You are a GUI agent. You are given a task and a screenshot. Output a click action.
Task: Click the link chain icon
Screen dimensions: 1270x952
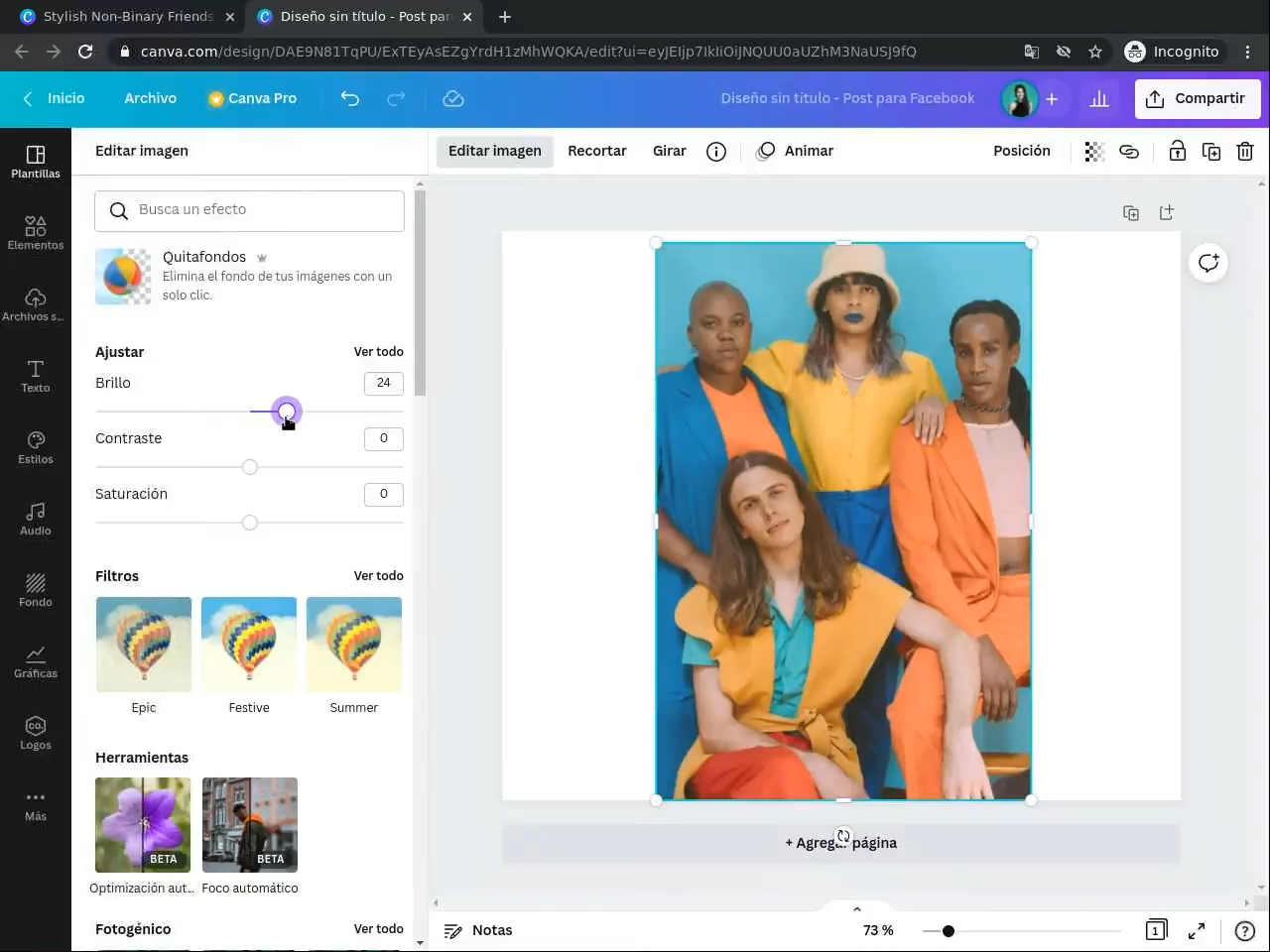pos(1129,152)
